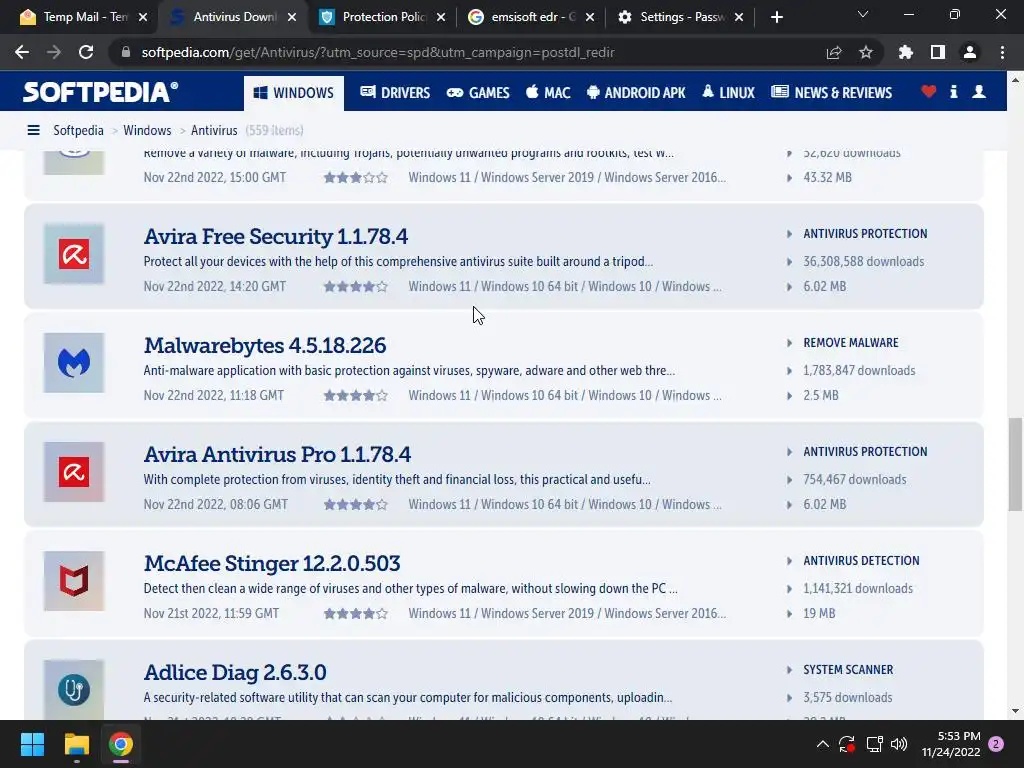This screenshot has height=768, width=1024.
Task: Open the hamburger menu beside breadcrumbs
Action: [x=33, y=131]
